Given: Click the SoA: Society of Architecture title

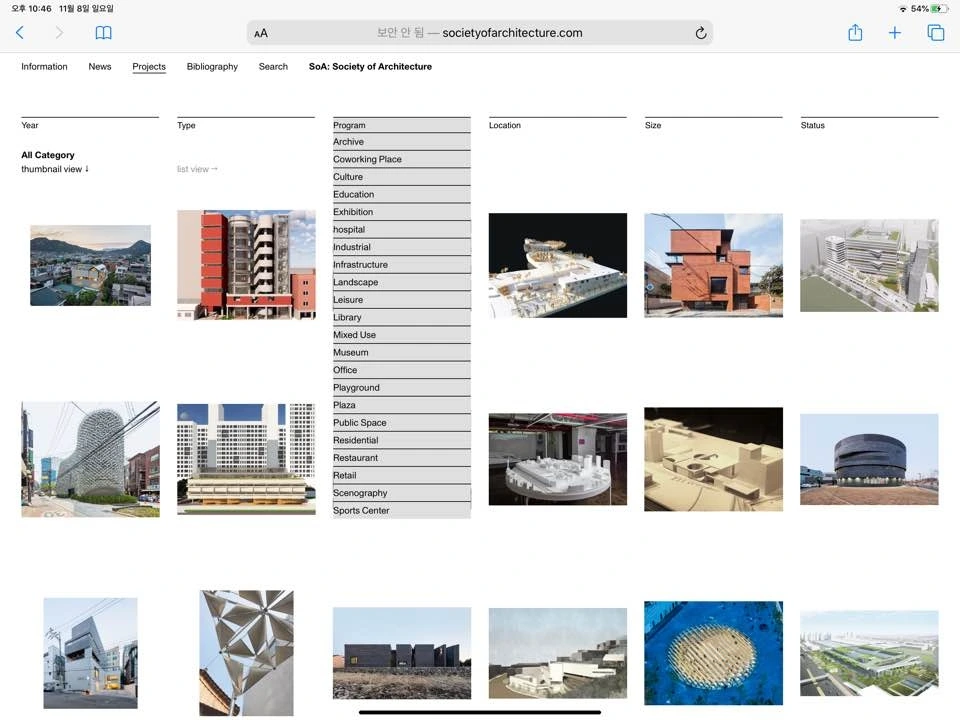Looking at the screenshot, I should tap(370, 66).
